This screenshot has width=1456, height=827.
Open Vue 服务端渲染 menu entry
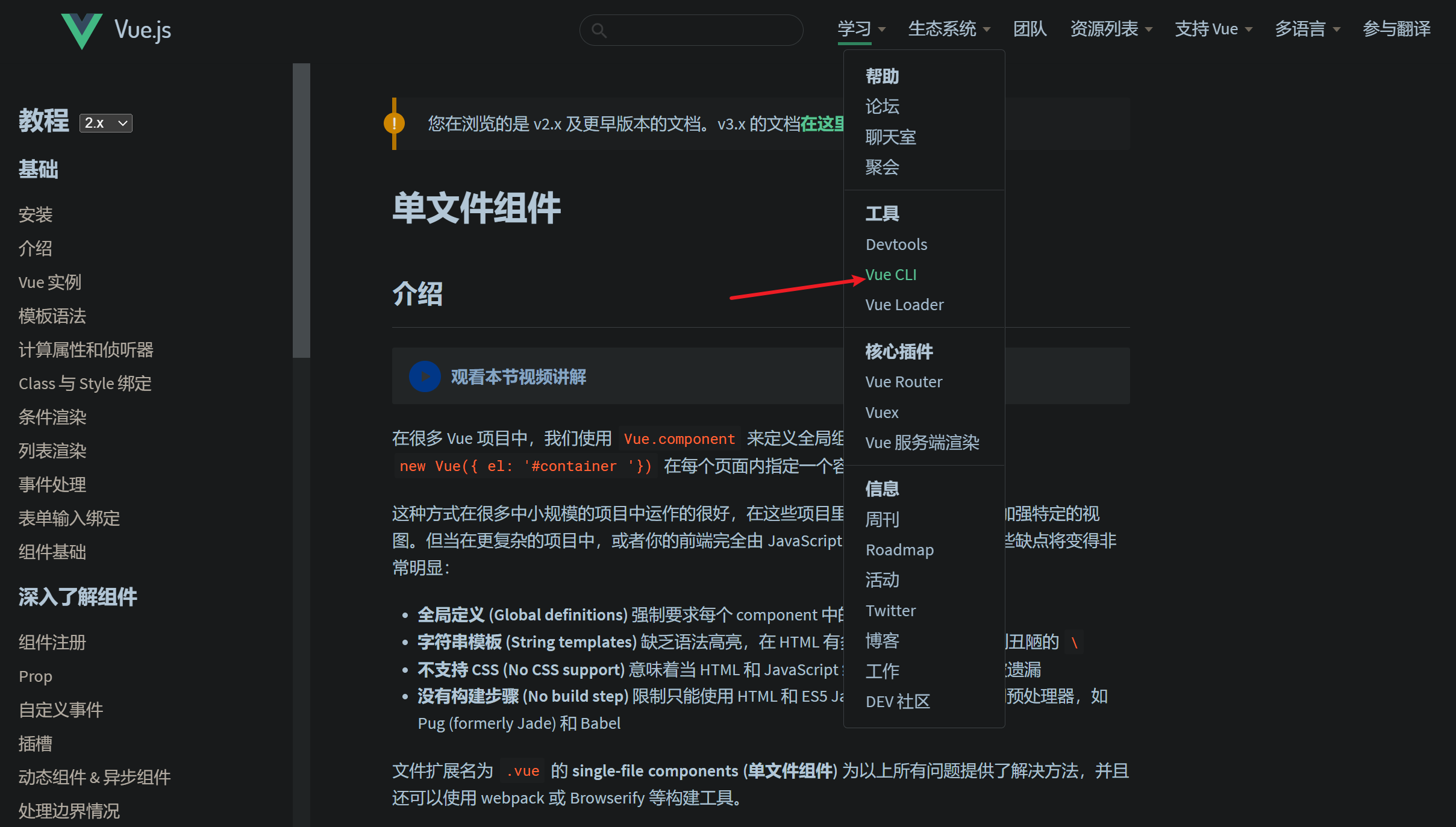pyautogui.click(x=922, y=443)
